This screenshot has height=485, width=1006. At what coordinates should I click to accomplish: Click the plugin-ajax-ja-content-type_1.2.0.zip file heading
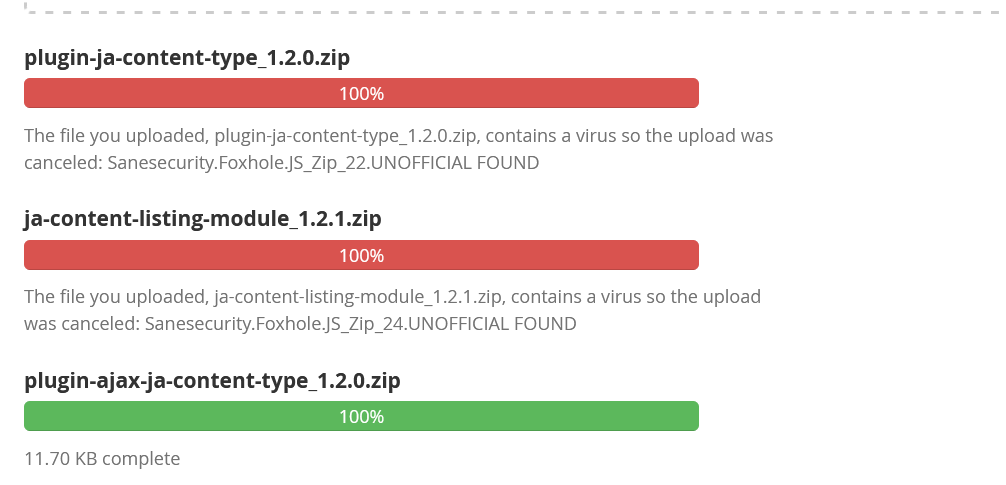(x=212, y=380)
